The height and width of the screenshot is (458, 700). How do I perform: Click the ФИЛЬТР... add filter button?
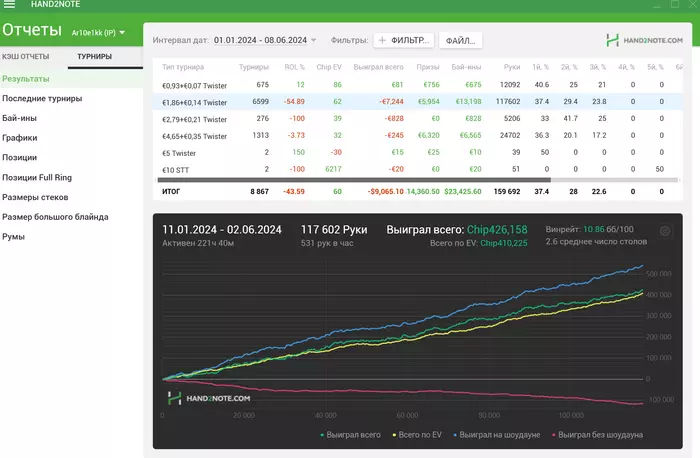tap(404, 40)
